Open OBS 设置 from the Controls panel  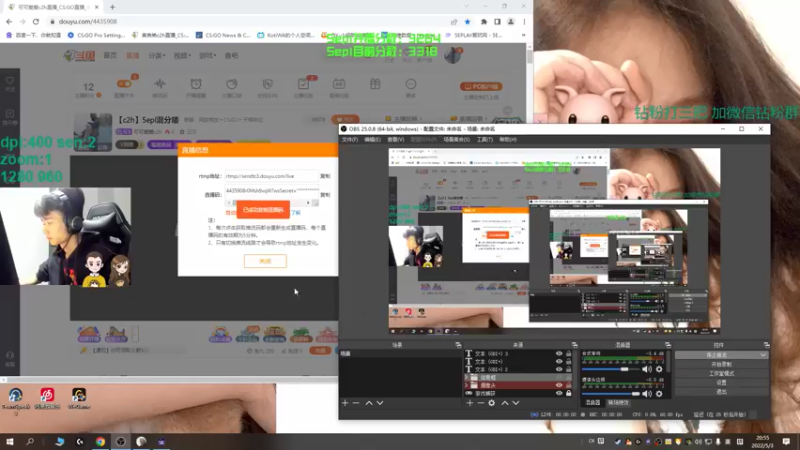point(721,383)
